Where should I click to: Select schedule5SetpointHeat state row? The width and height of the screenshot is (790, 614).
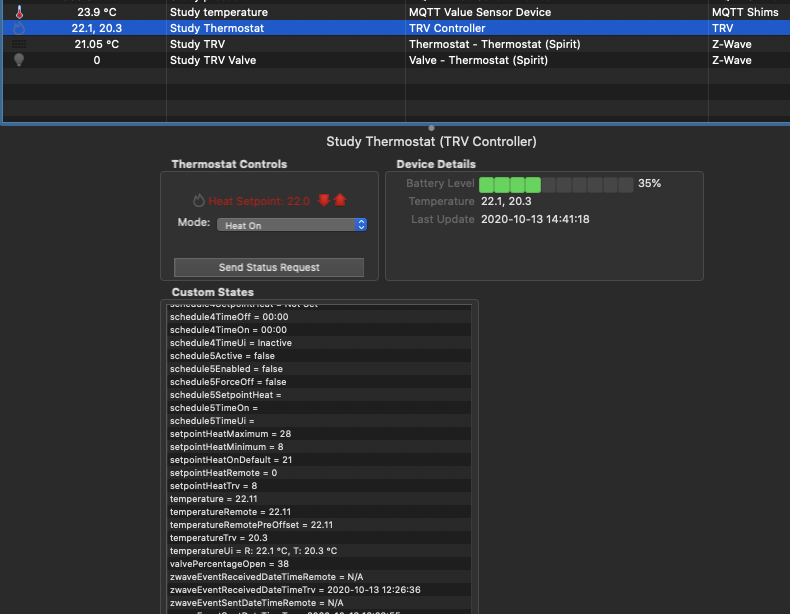pos(319,395)
